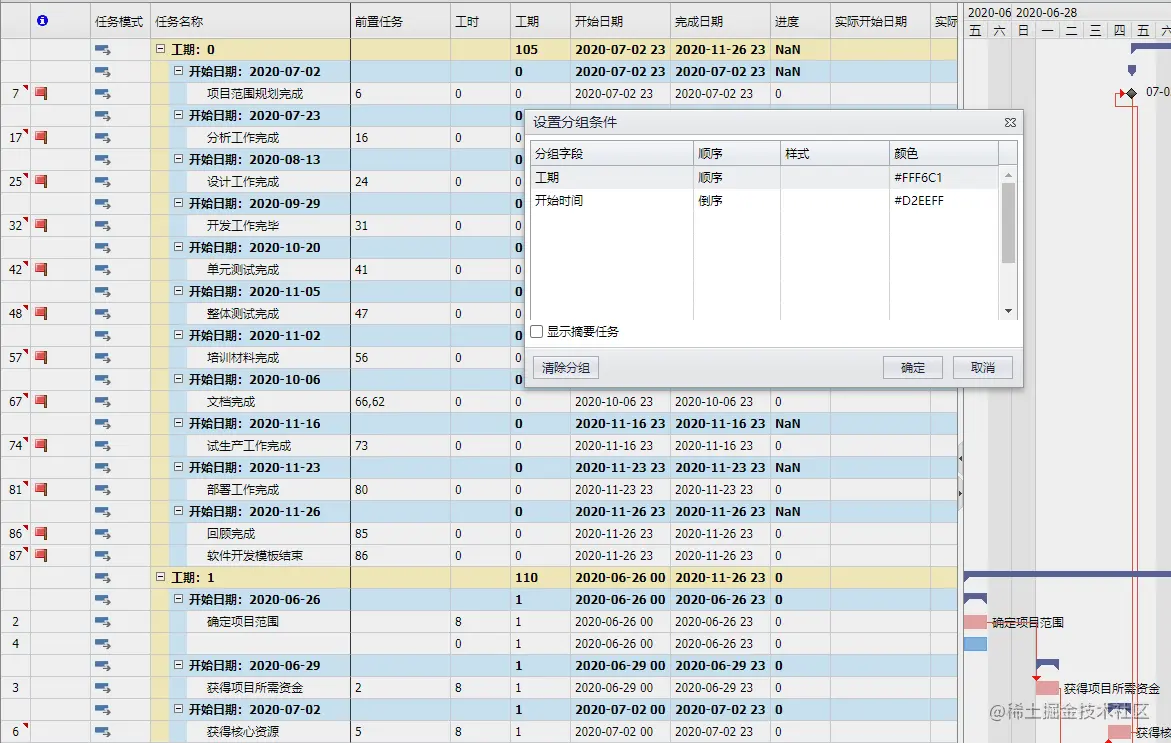This screenshot has height=743, width=1171.
Task: Collapse the 工期: 1 group
Action: 161,577
